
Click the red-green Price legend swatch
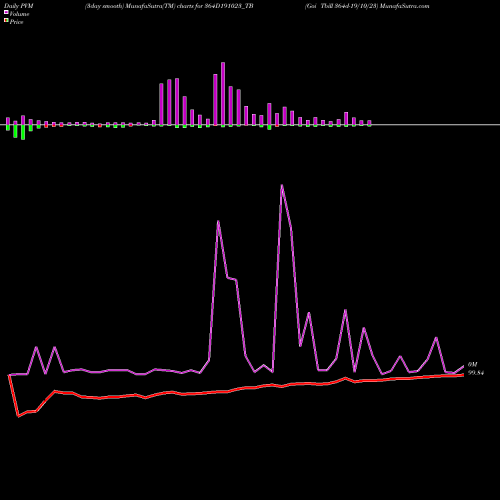pos(6,21)
